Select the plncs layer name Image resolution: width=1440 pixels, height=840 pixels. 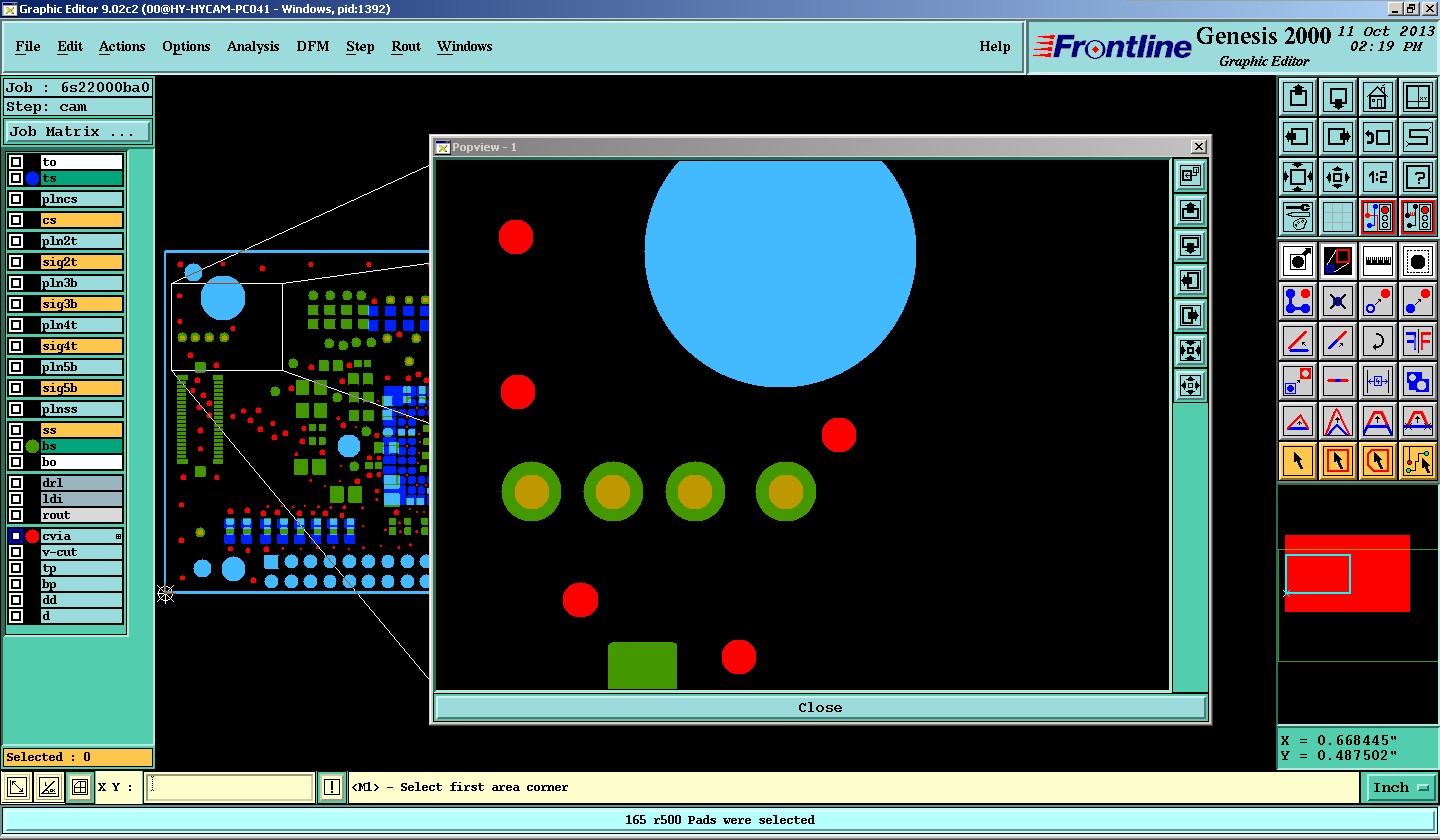82,199
